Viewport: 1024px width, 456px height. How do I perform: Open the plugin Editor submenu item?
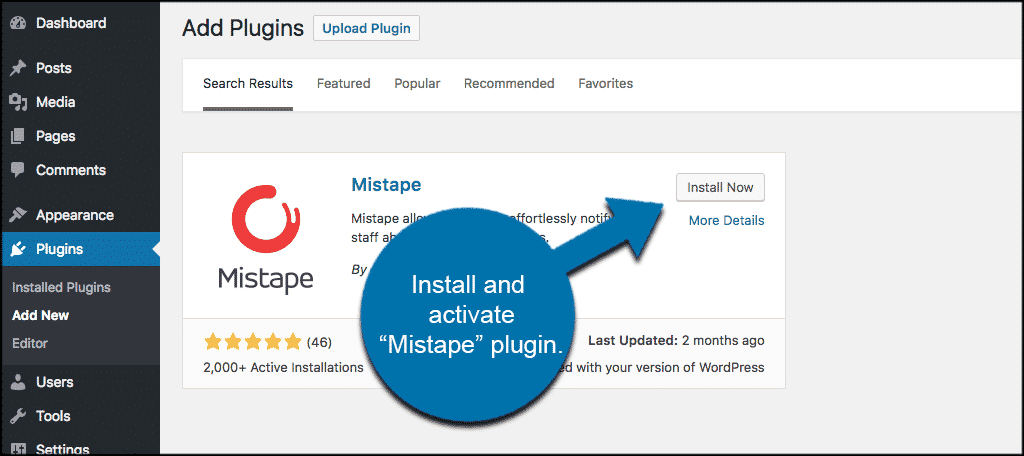[30, 343]
